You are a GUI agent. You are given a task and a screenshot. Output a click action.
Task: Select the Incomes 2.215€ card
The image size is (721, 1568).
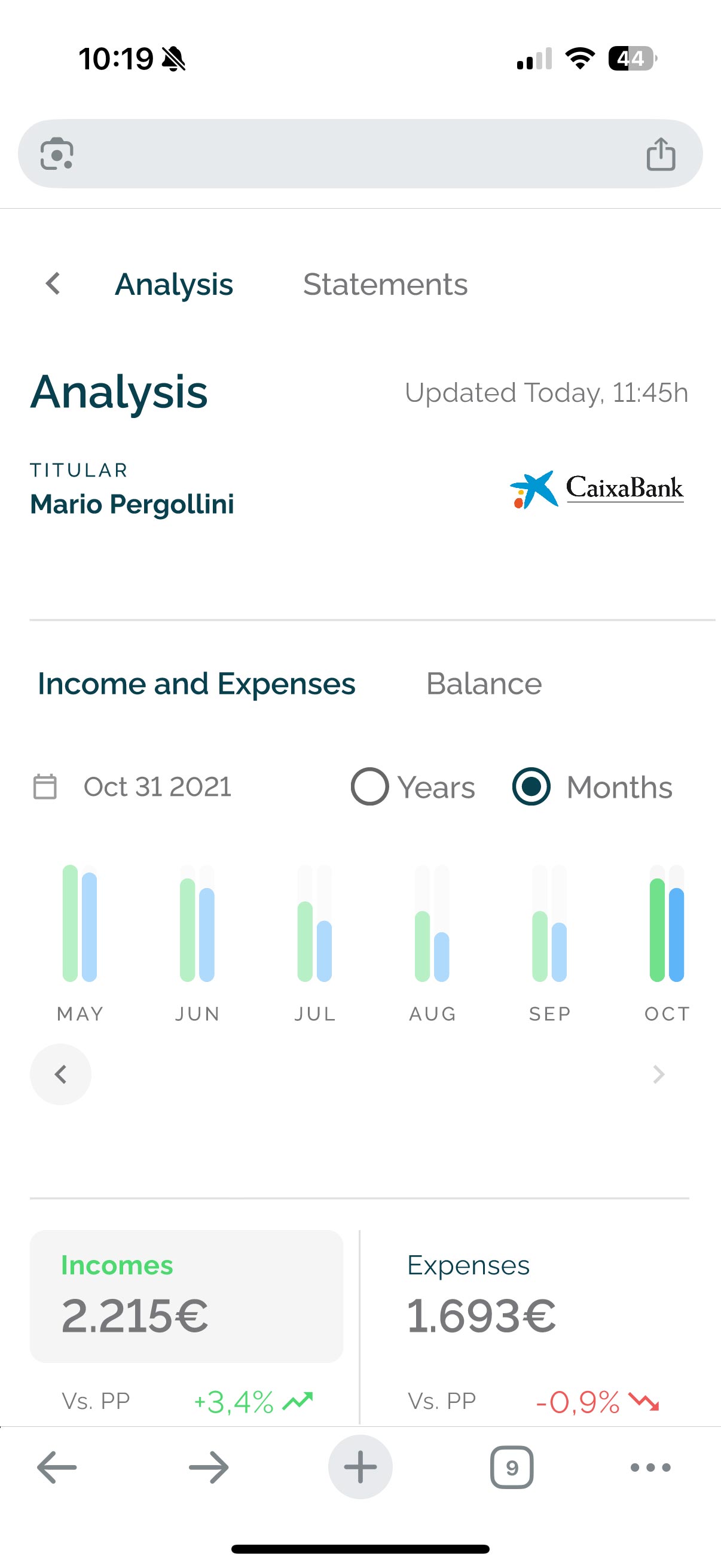[x=186, y=1296]
